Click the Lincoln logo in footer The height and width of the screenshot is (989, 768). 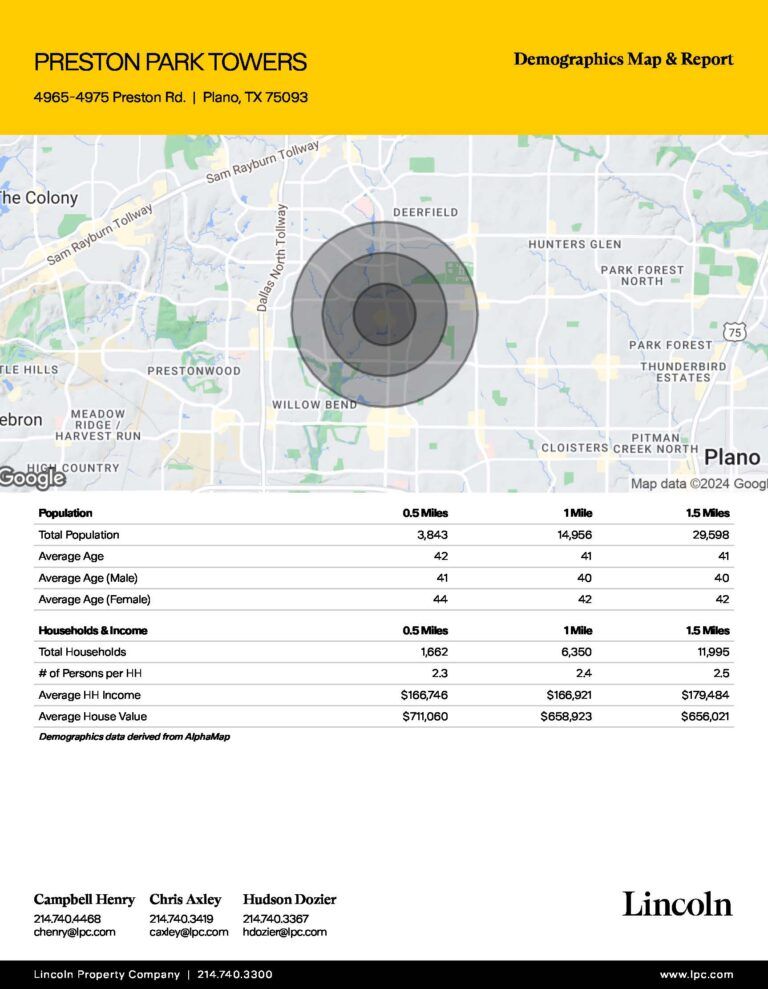(x=677, y=904)
